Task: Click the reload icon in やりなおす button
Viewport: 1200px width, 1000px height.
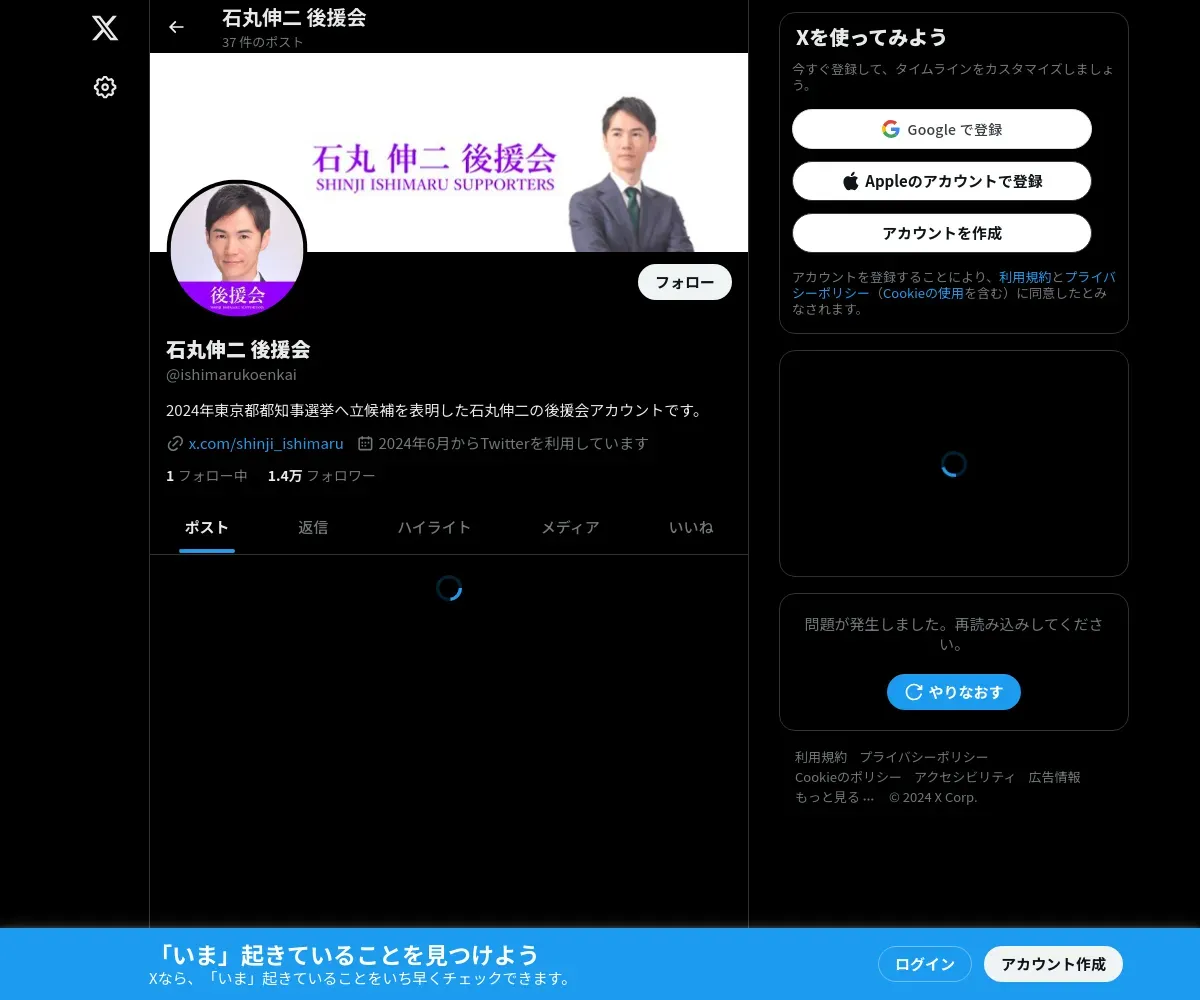Action: click(x=913, y=692)
